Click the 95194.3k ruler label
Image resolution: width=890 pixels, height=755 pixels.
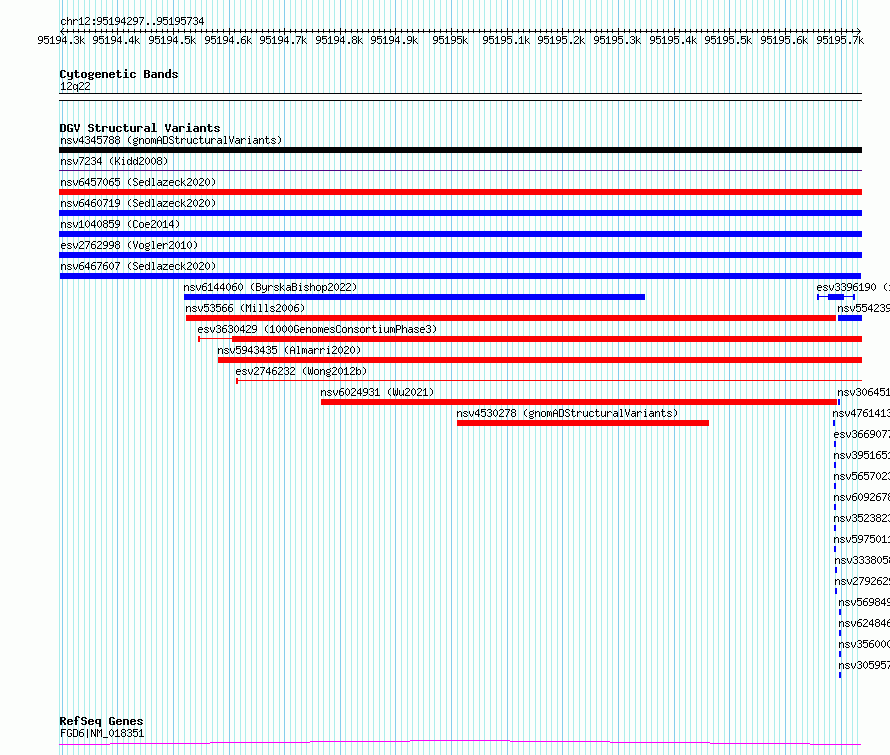tap(61, 40)
